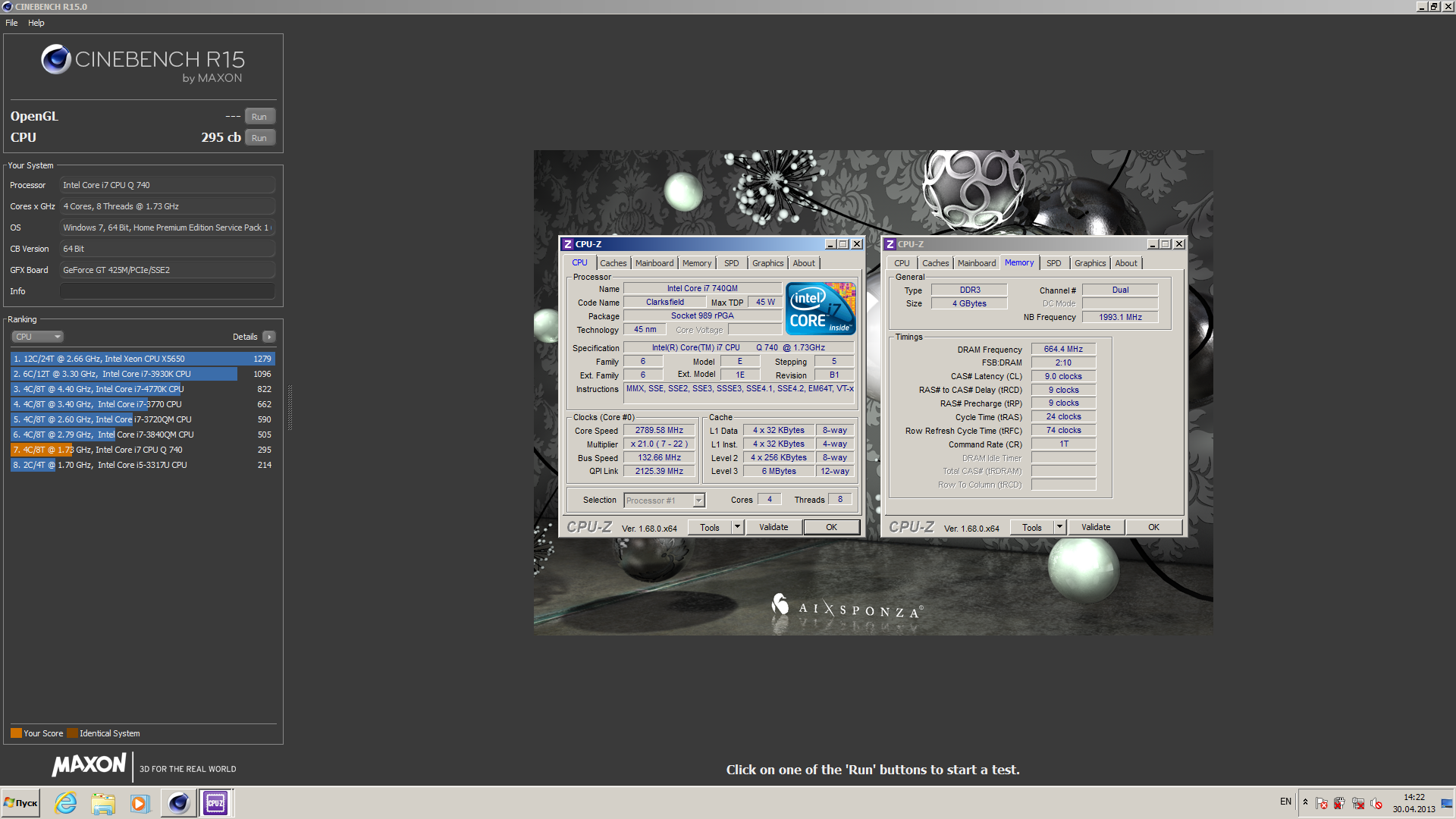Expand Tools dropdown arrow in right CPU-Z window
This screenshot has height=819, width=1456.
(1059, 528)
